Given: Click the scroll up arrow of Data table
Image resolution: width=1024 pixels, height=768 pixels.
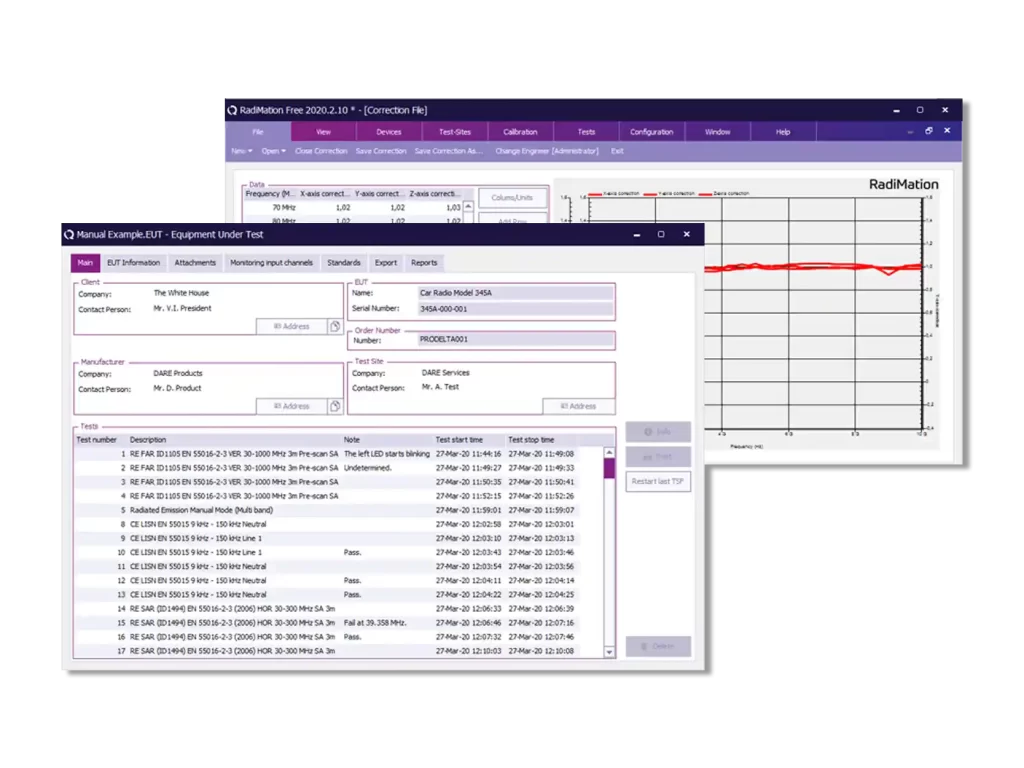Looking at the screenshot, I should (x=468, y=206).
